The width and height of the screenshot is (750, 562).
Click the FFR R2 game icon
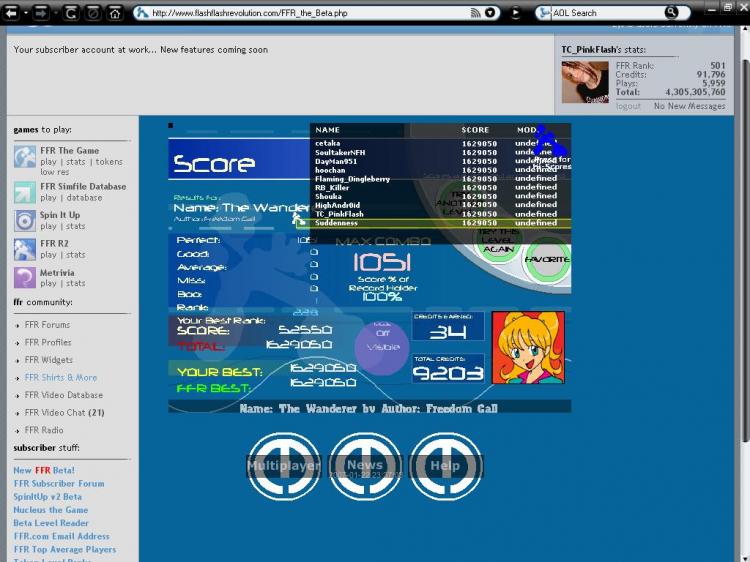tap(24, 250)
